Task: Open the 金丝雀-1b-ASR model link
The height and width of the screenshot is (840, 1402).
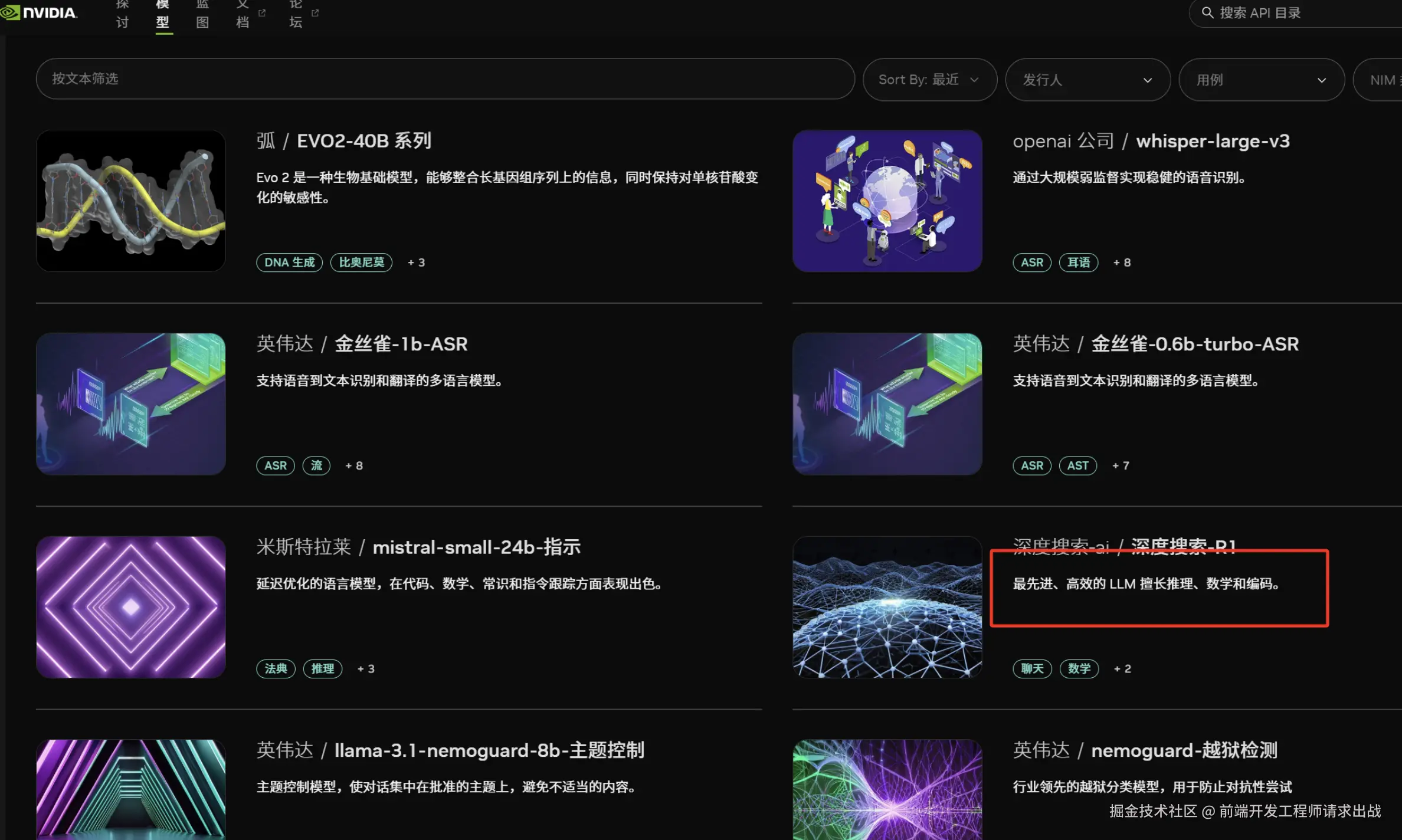Action: pyautogui.click(x=401, y=344)
